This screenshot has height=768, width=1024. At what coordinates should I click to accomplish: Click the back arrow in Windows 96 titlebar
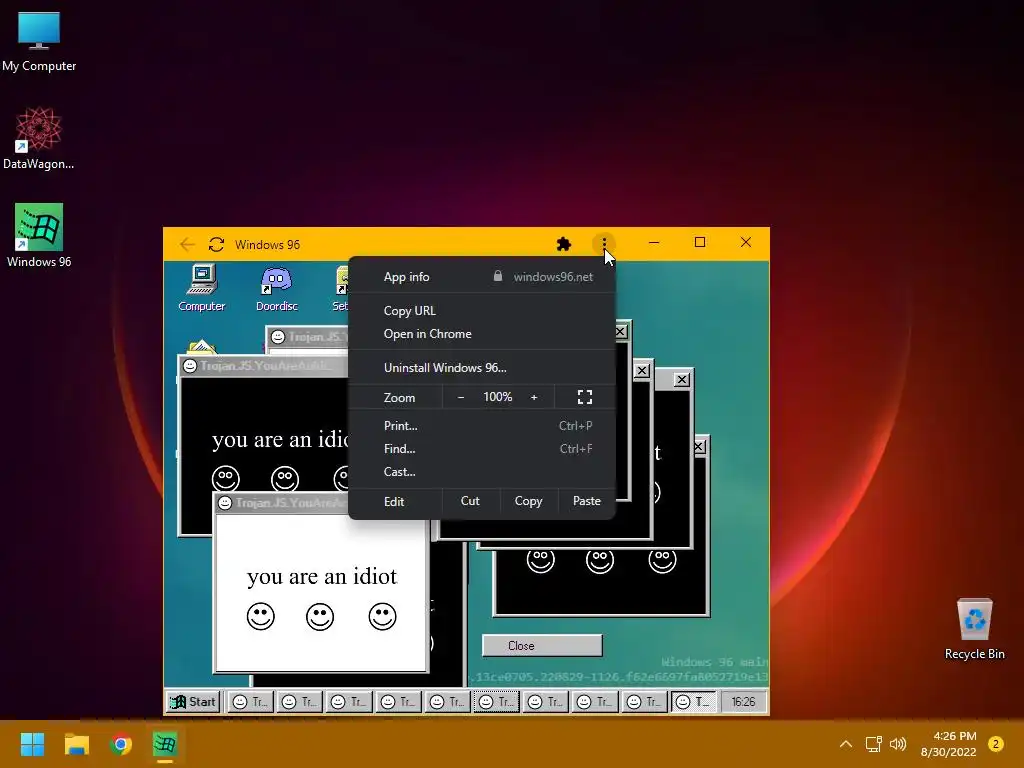187,244
